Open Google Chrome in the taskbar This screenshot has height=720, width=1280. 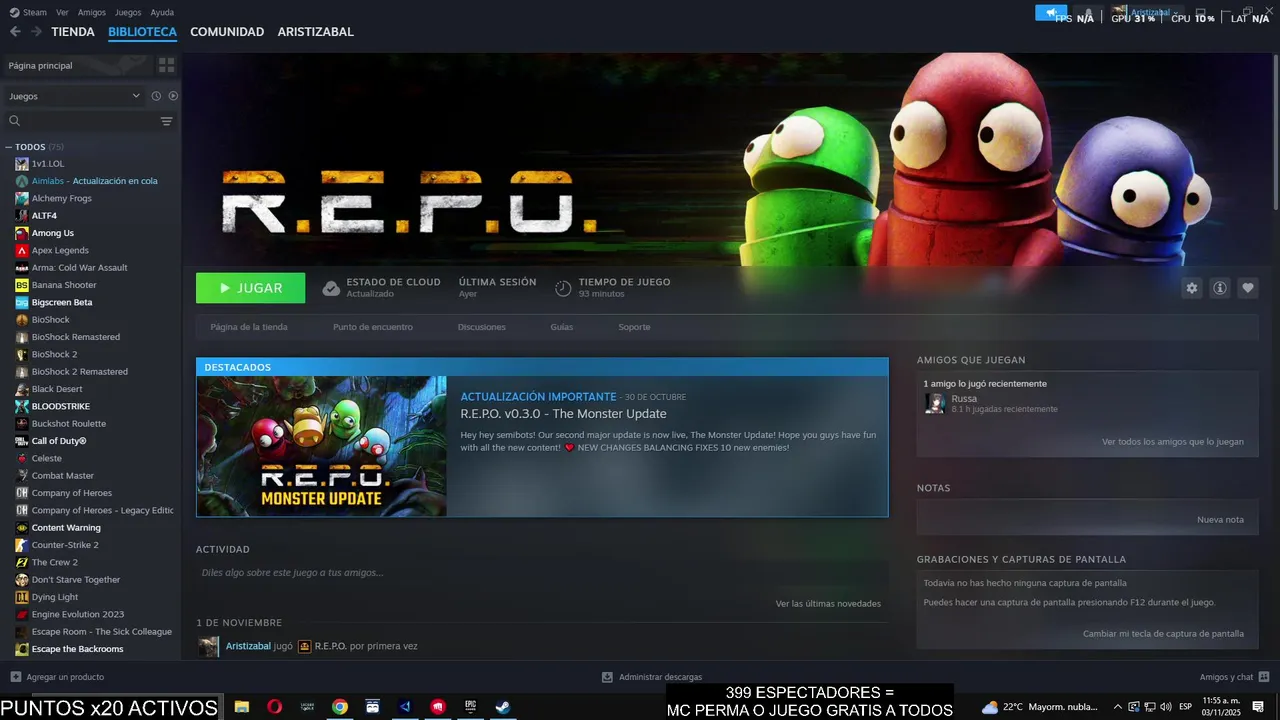[340, 707]
